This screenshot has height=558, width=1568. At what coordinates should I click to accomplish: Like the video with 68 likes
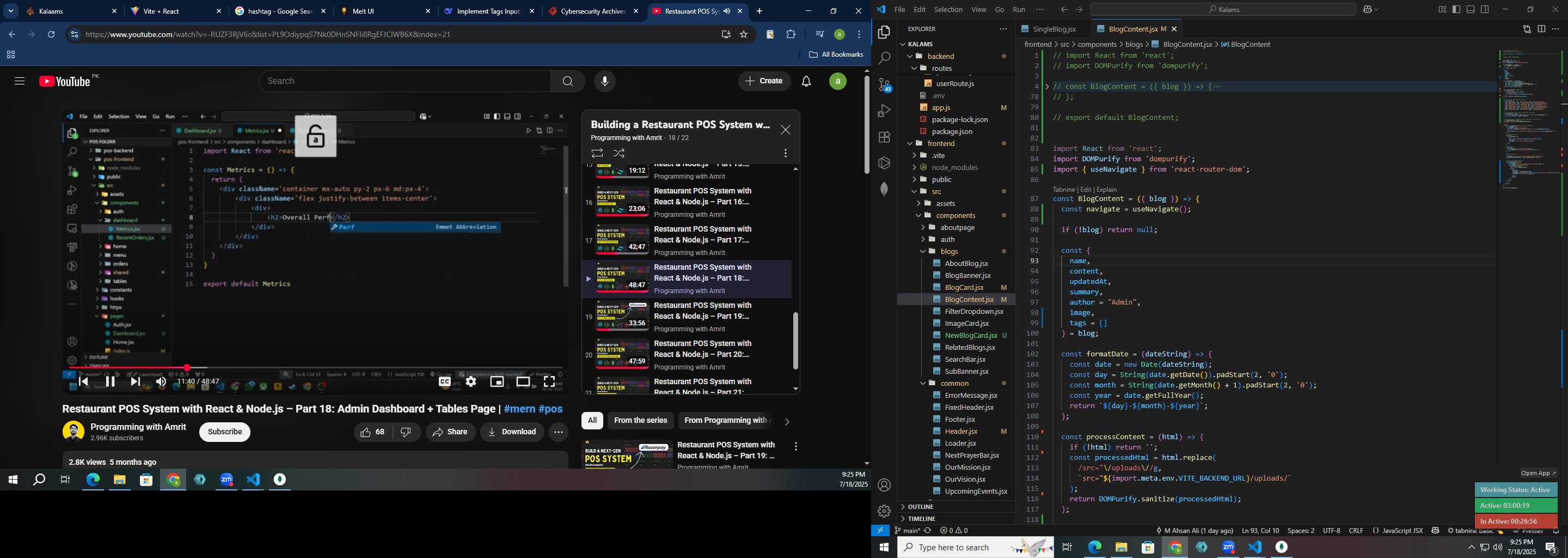(373, 432)
